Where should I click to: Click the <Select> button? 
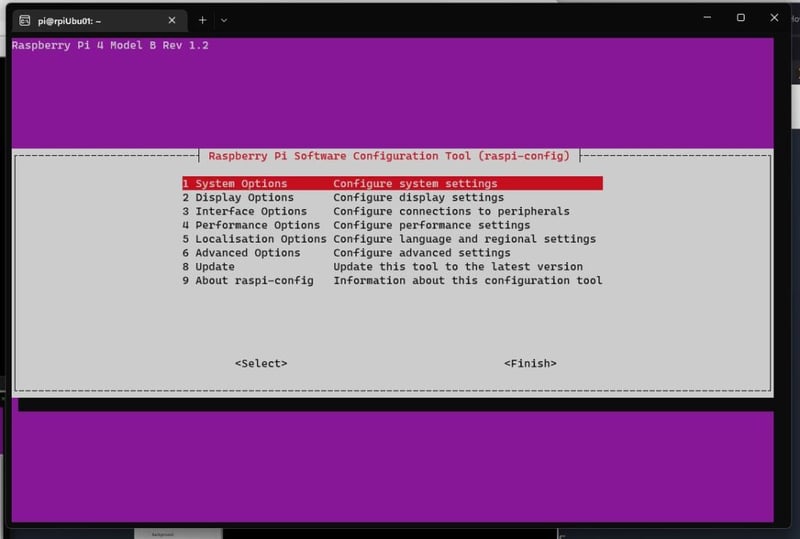coord(261,363)
